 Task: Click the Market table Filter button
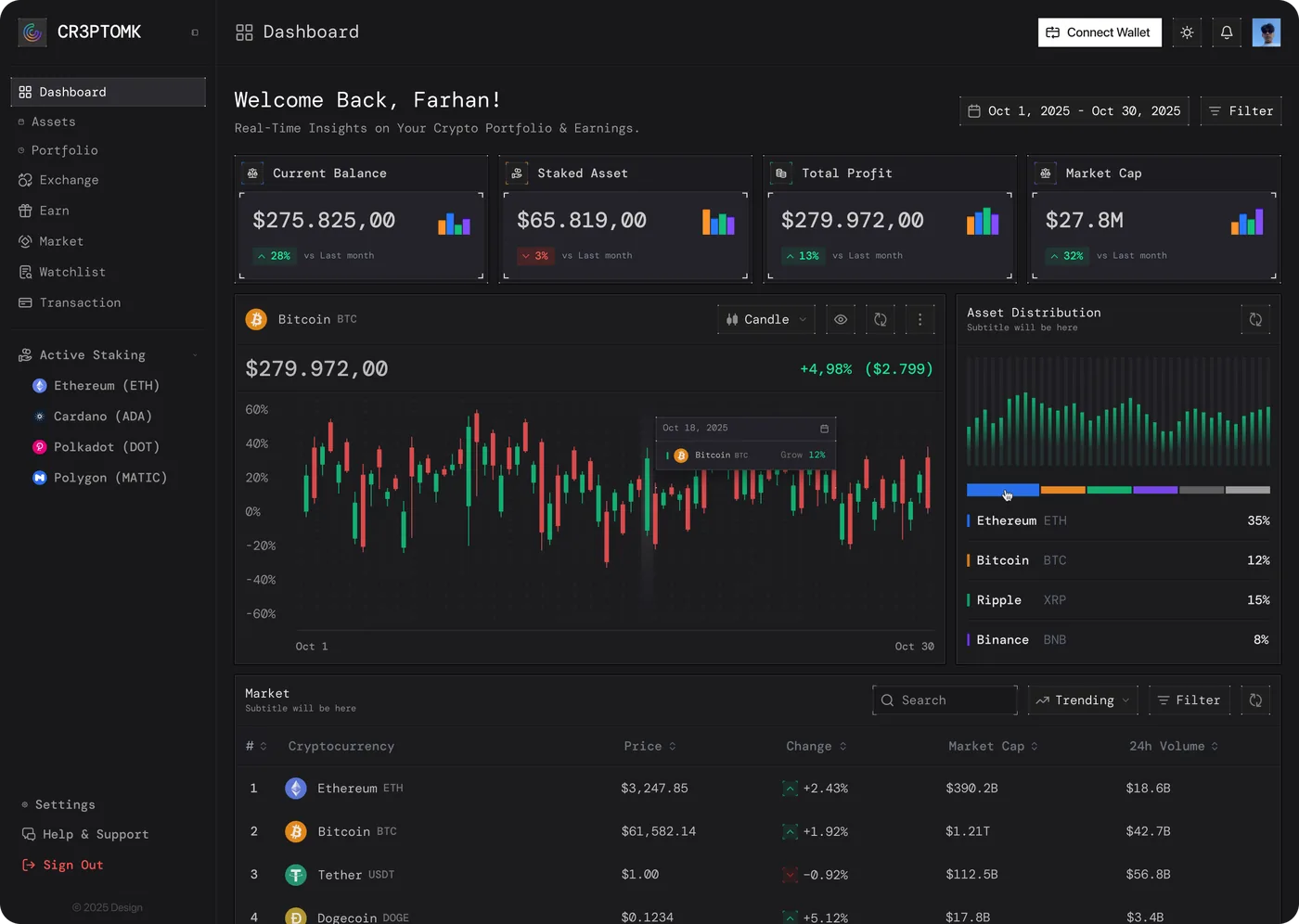[x=1189, y=700]
